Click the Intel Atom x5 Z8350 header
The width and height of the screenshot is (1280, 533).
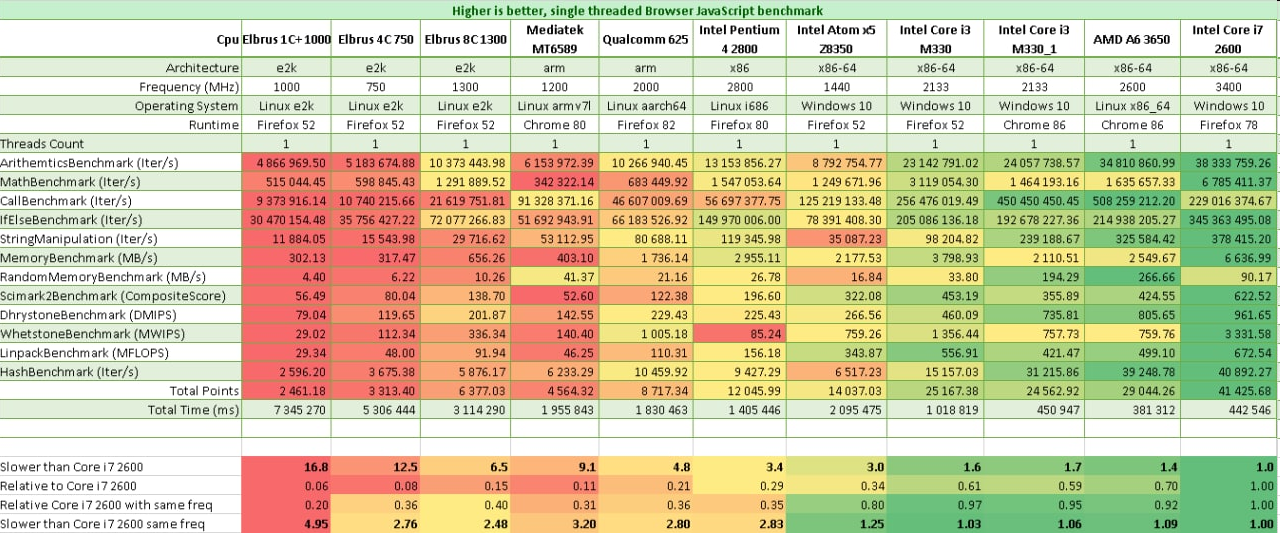[x=836, y=39]
